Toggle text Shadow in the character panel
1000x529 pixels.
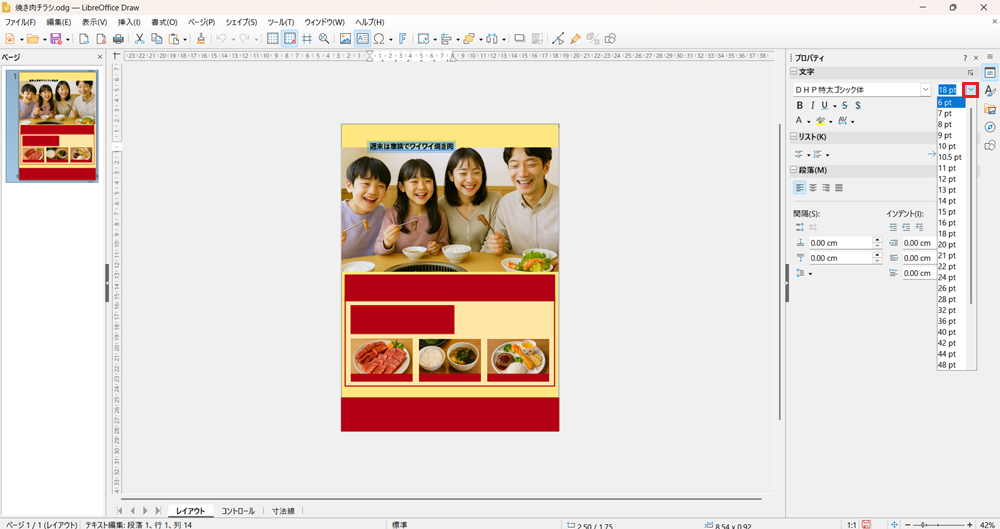[x=858, y=105]
